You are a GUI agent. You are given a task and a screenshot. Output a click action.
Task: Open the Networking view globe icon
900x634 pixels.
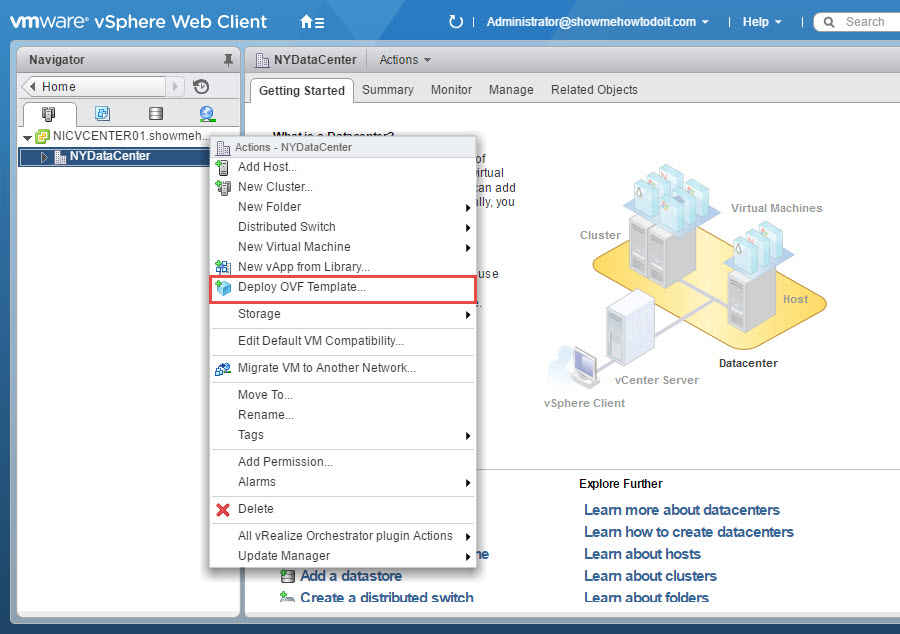coord(205,112)
